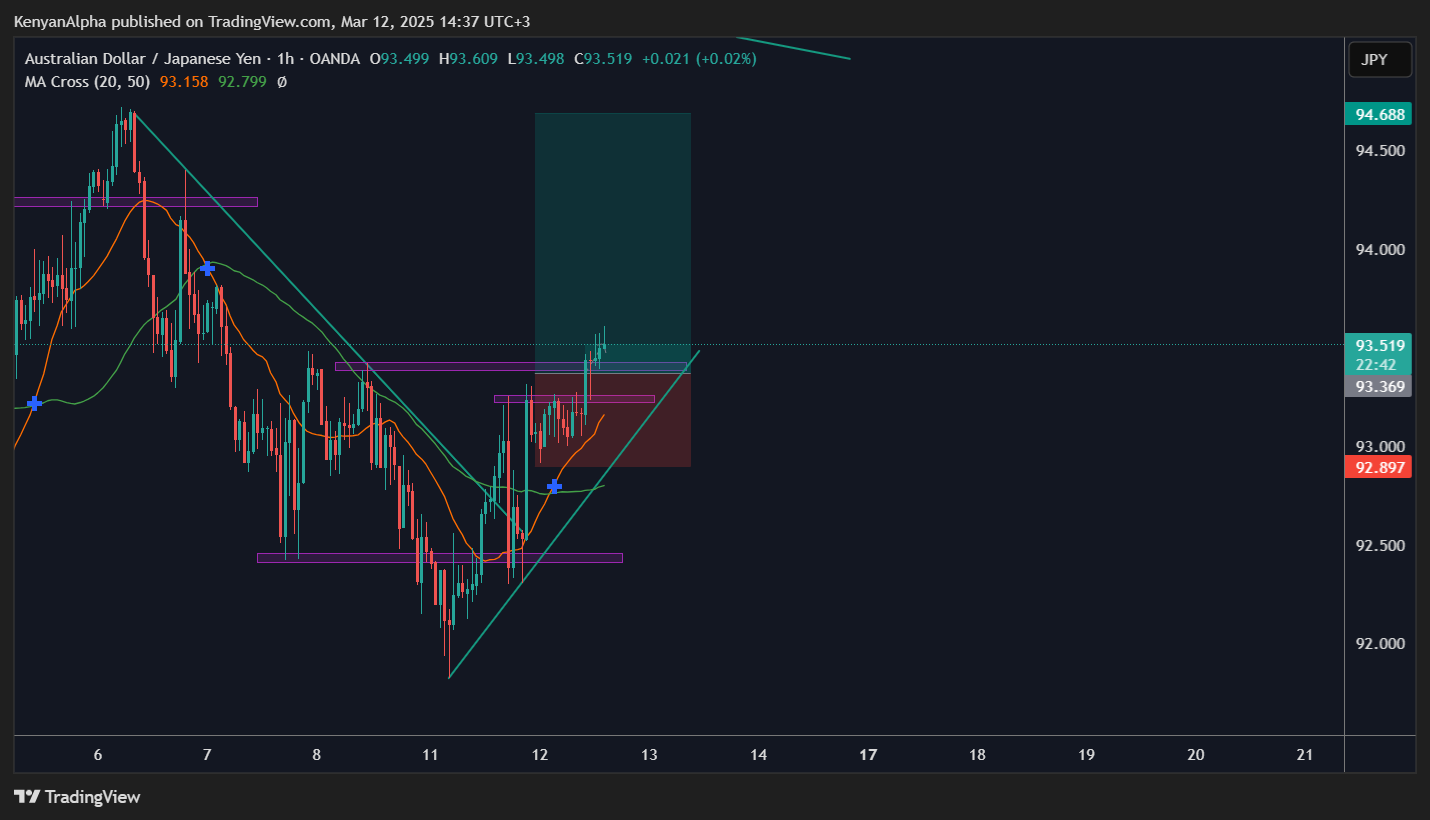
Task: Click the 92.000 price axis label
Action: (1380, 643)
